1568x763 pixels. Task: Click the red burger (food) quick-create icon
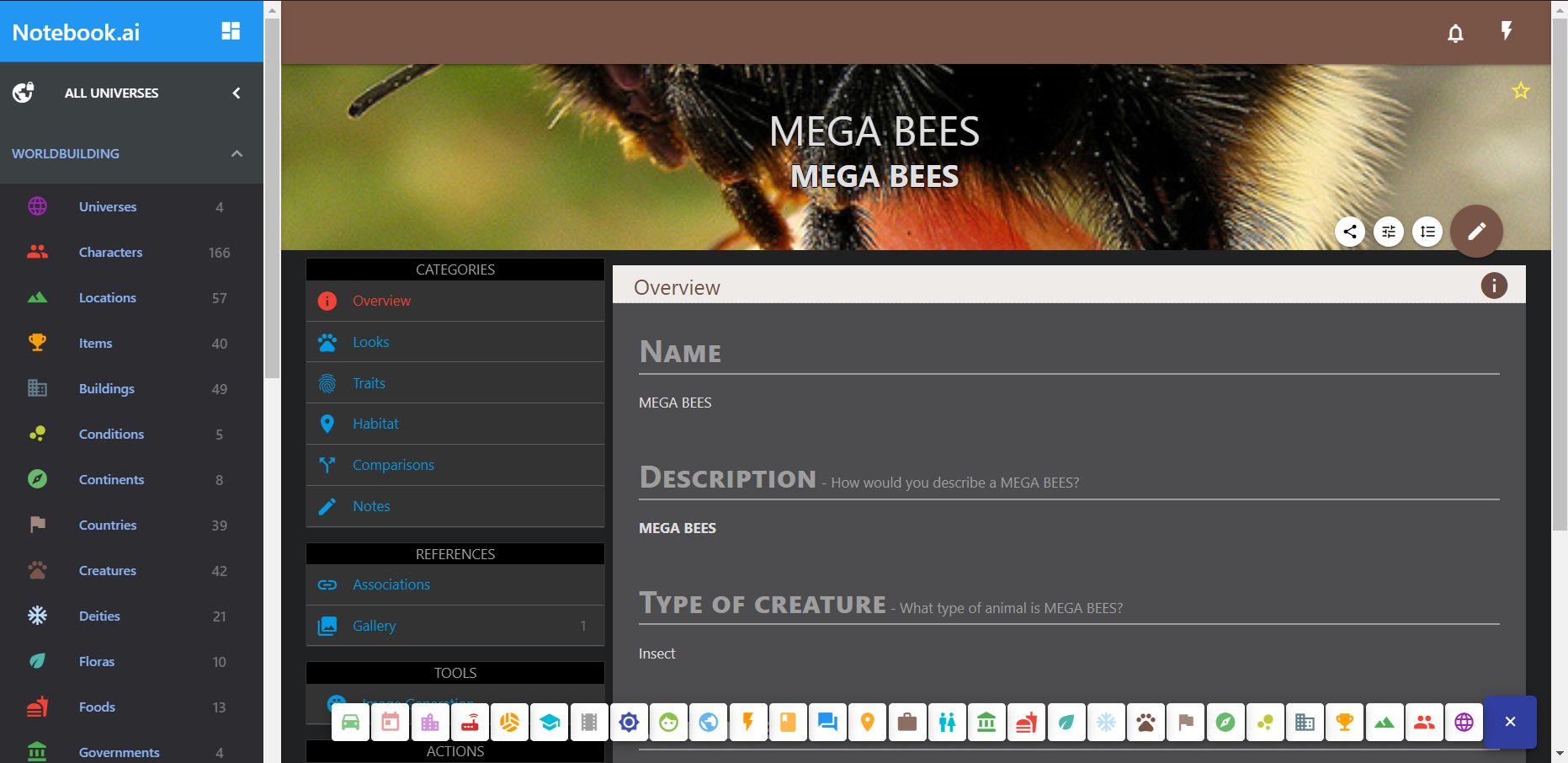[x=1027, y=723]
